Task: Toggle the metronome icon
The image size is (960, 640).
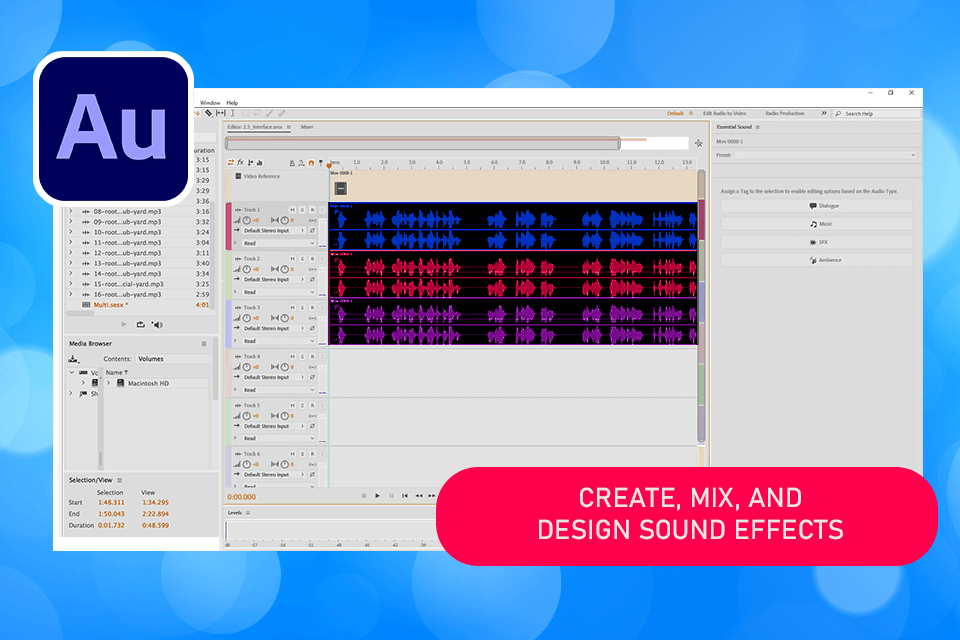Action: click(292, 163)
